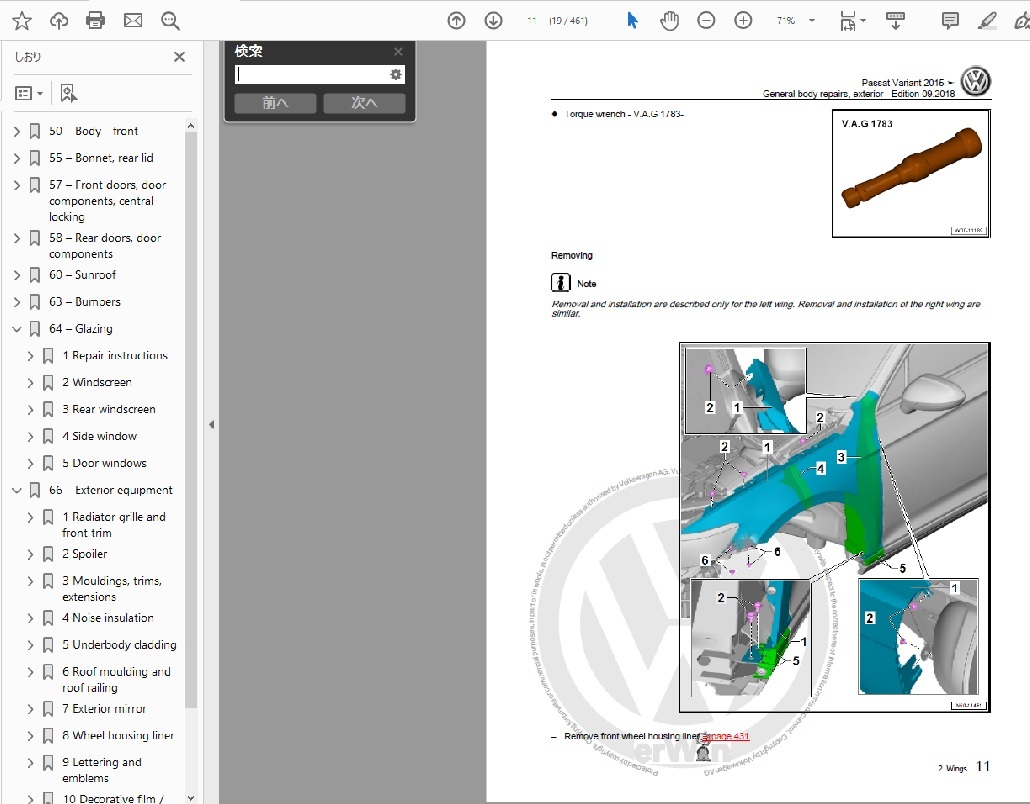1030x804 pixels.
Task: Go to next page with down arrow
Action: (x=493, y=20)
